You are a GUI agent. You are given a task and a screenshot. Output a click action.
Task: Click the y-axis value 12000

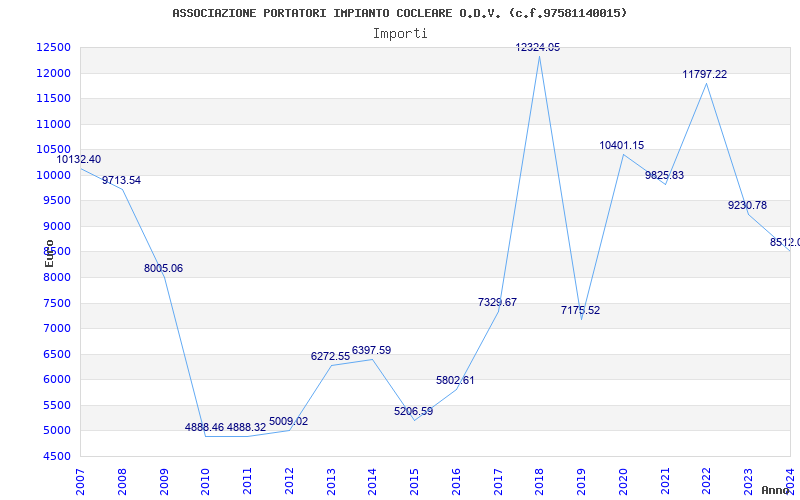pyautogui.click(x=54, y=73)
